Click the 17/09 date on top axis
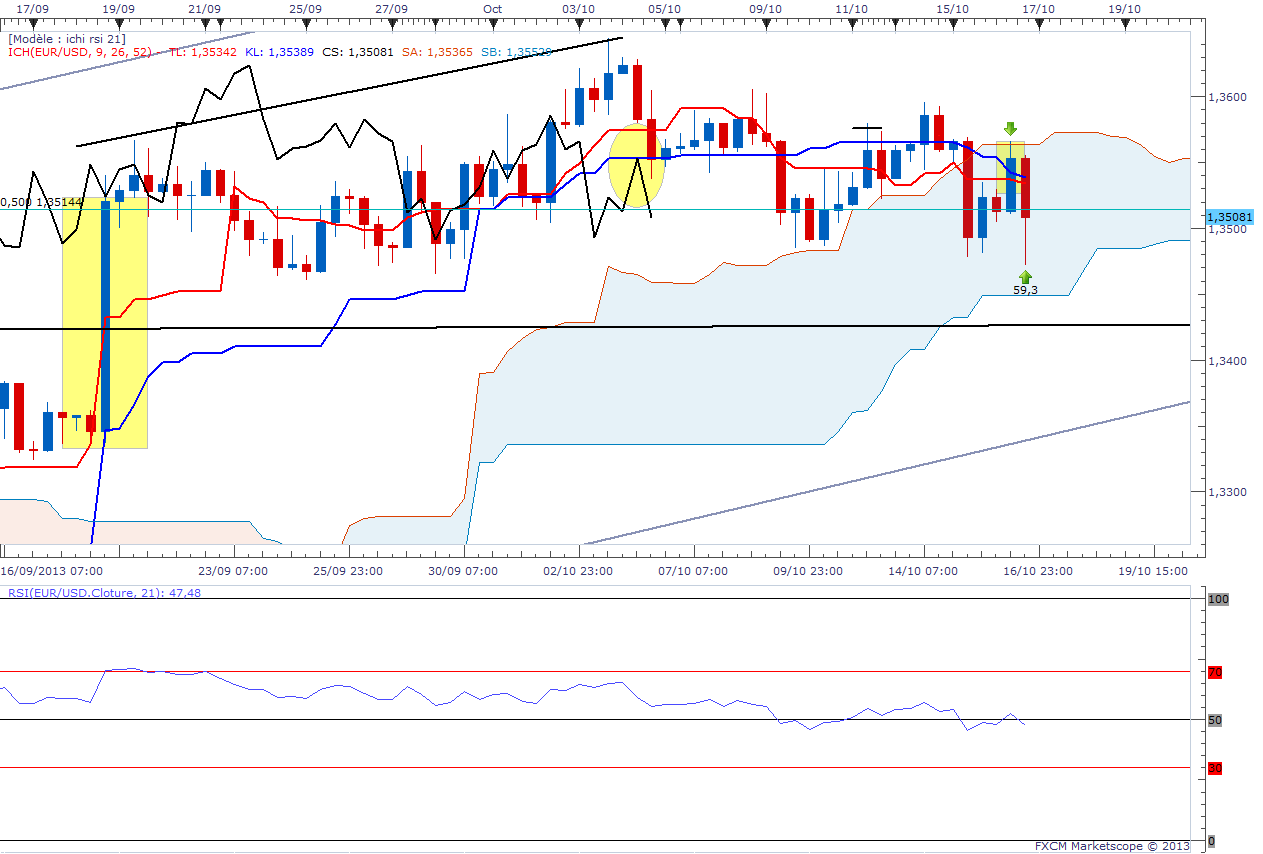The height and width of the screenshot is (854, 1263). 33,8
